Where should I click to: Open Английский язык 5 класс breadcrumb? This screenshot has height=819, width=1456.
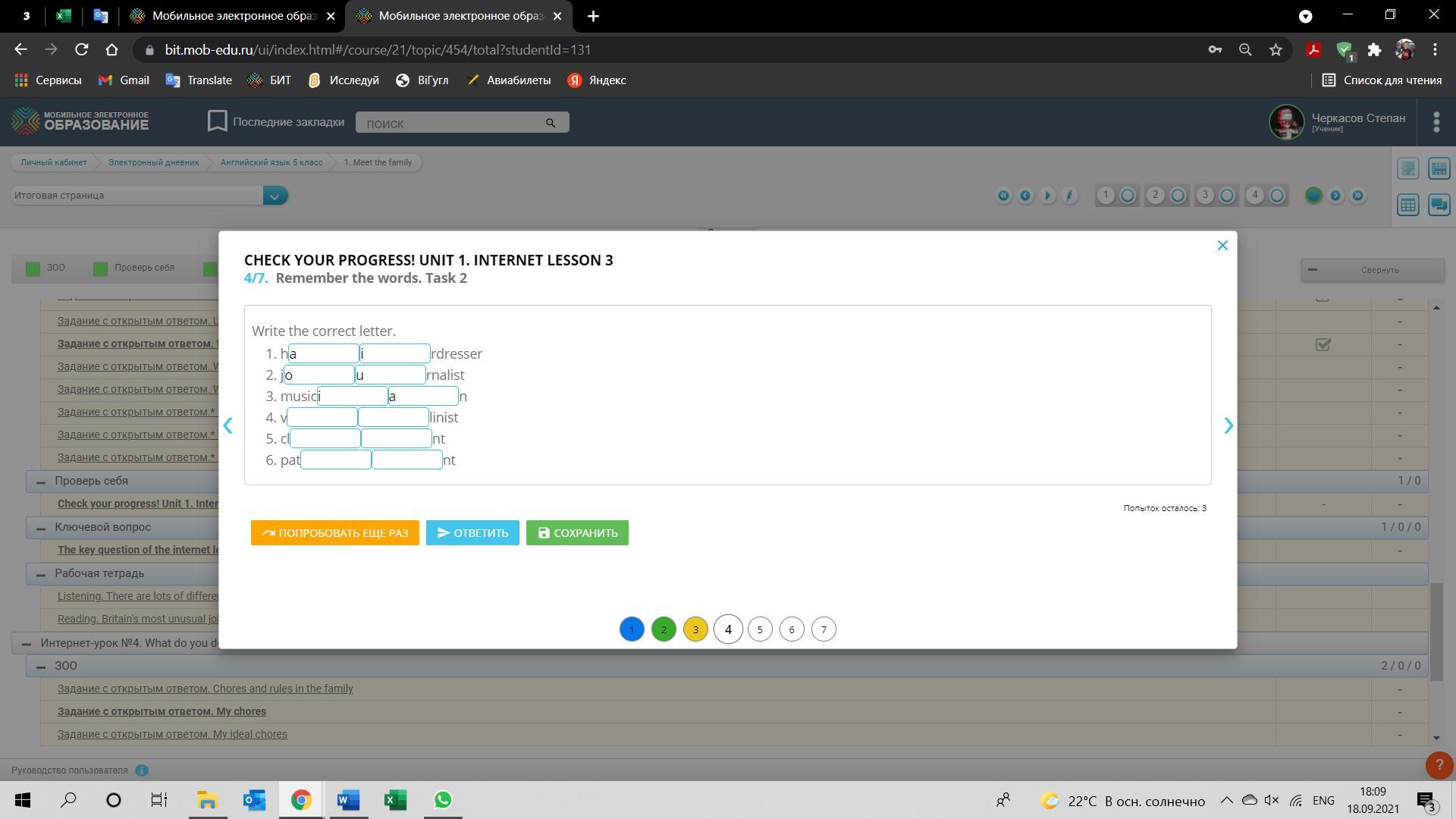(x=271, y=162)
